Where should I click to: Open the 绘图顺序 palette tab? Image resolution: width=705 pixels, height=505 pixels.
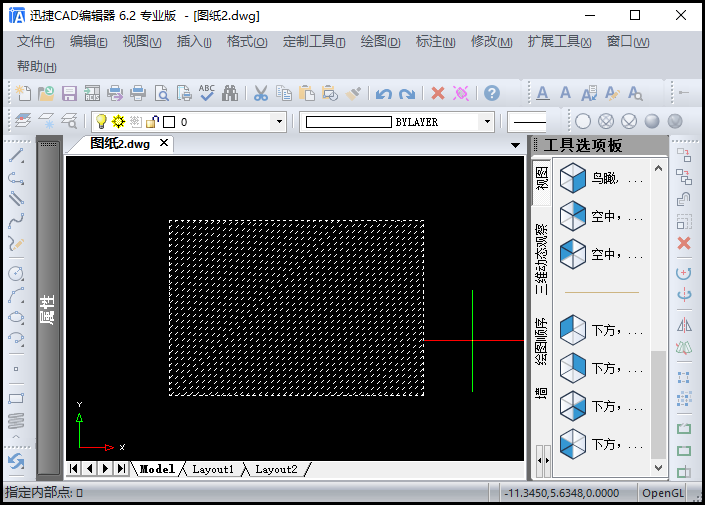click(x=541, y=342)
